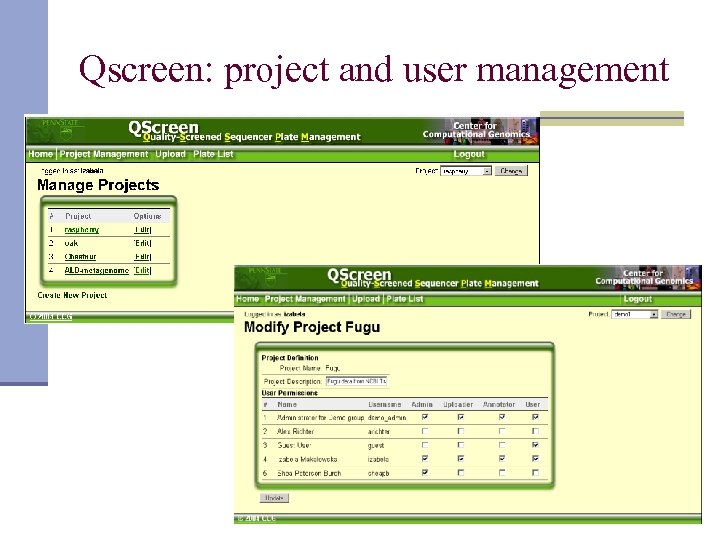The height and width of the screenshot is (540, 720).
Task: Click the Change button in the Modify Project window
Action: pyautogui.click(x=676, y=314)
